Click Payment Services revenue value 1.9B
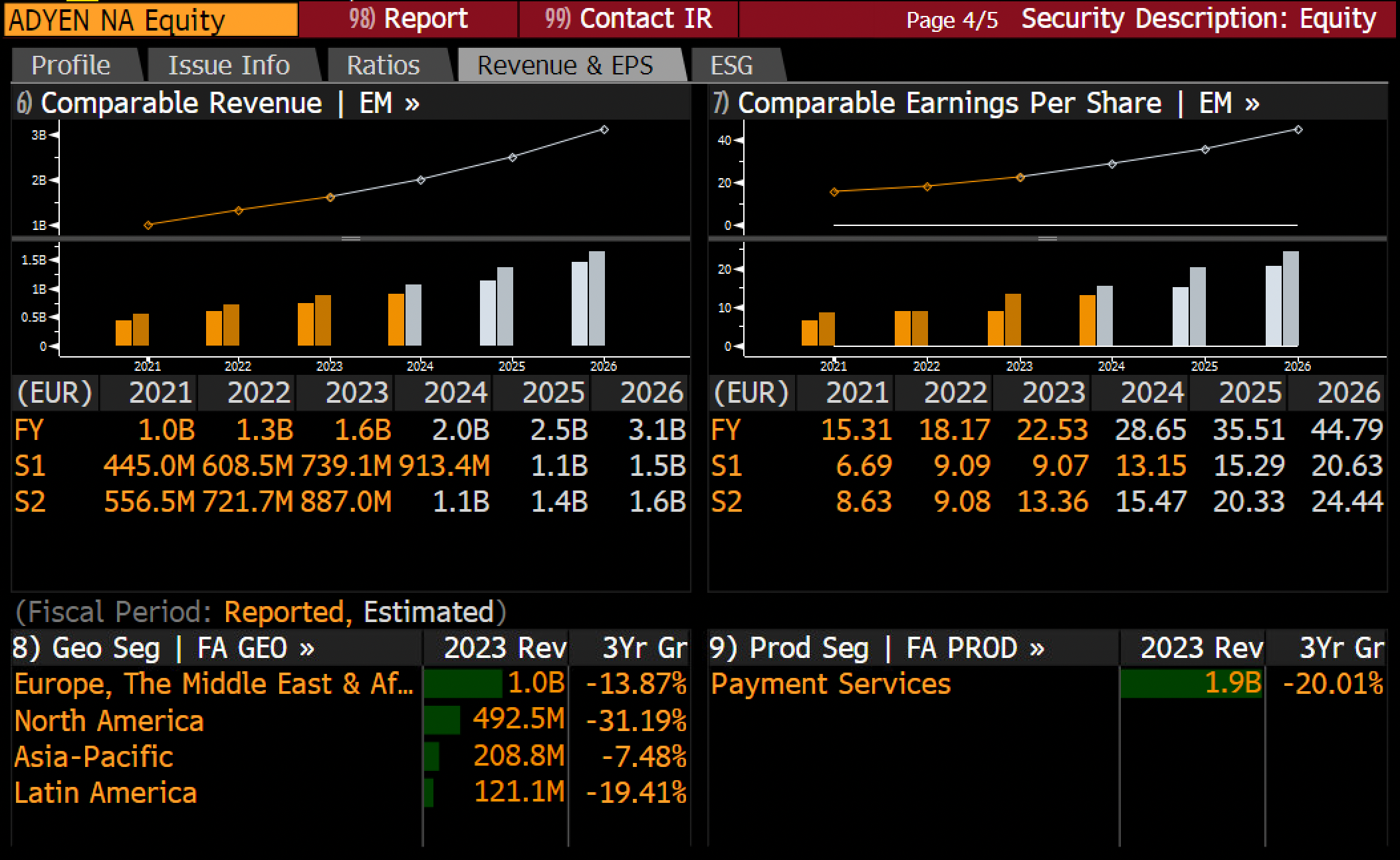The image size is (1400, 860). point(1232,683)
